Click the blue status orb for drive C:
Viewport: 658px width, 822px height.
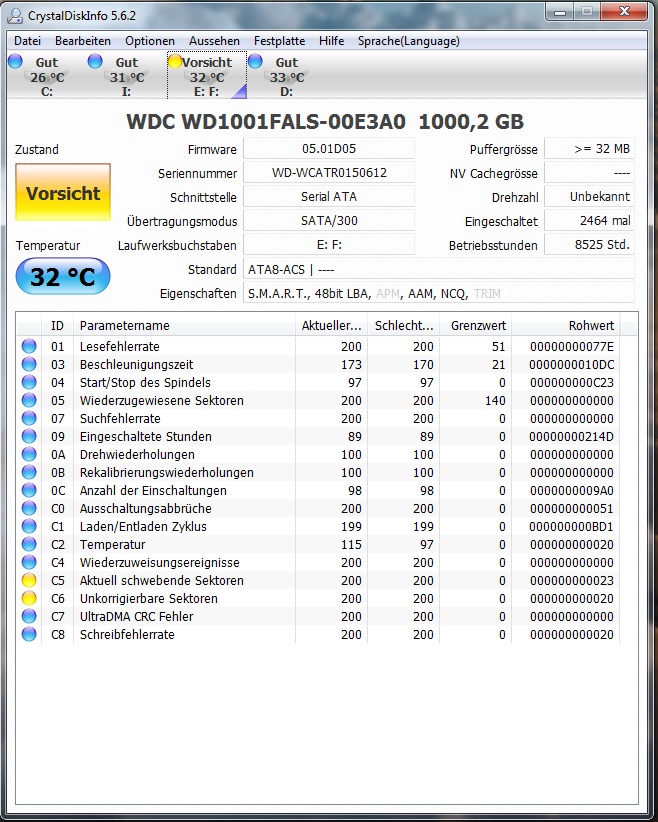tap(16, 61)
